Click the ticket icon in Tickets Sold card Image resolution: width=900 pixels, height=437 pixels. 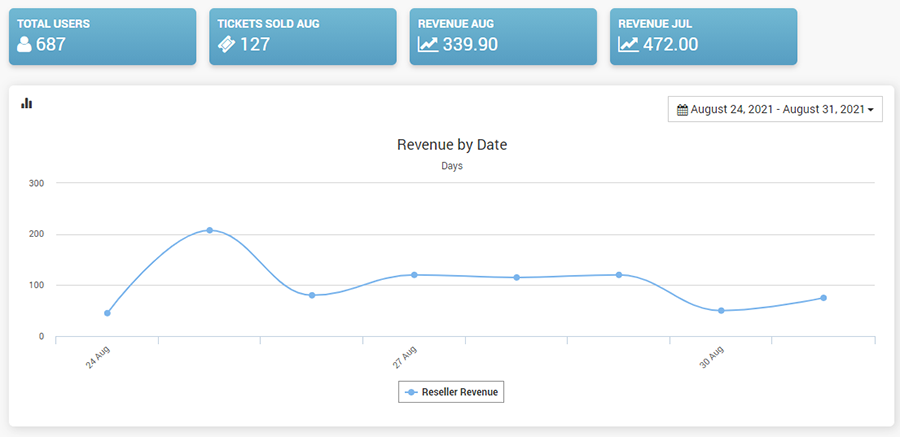226,44
